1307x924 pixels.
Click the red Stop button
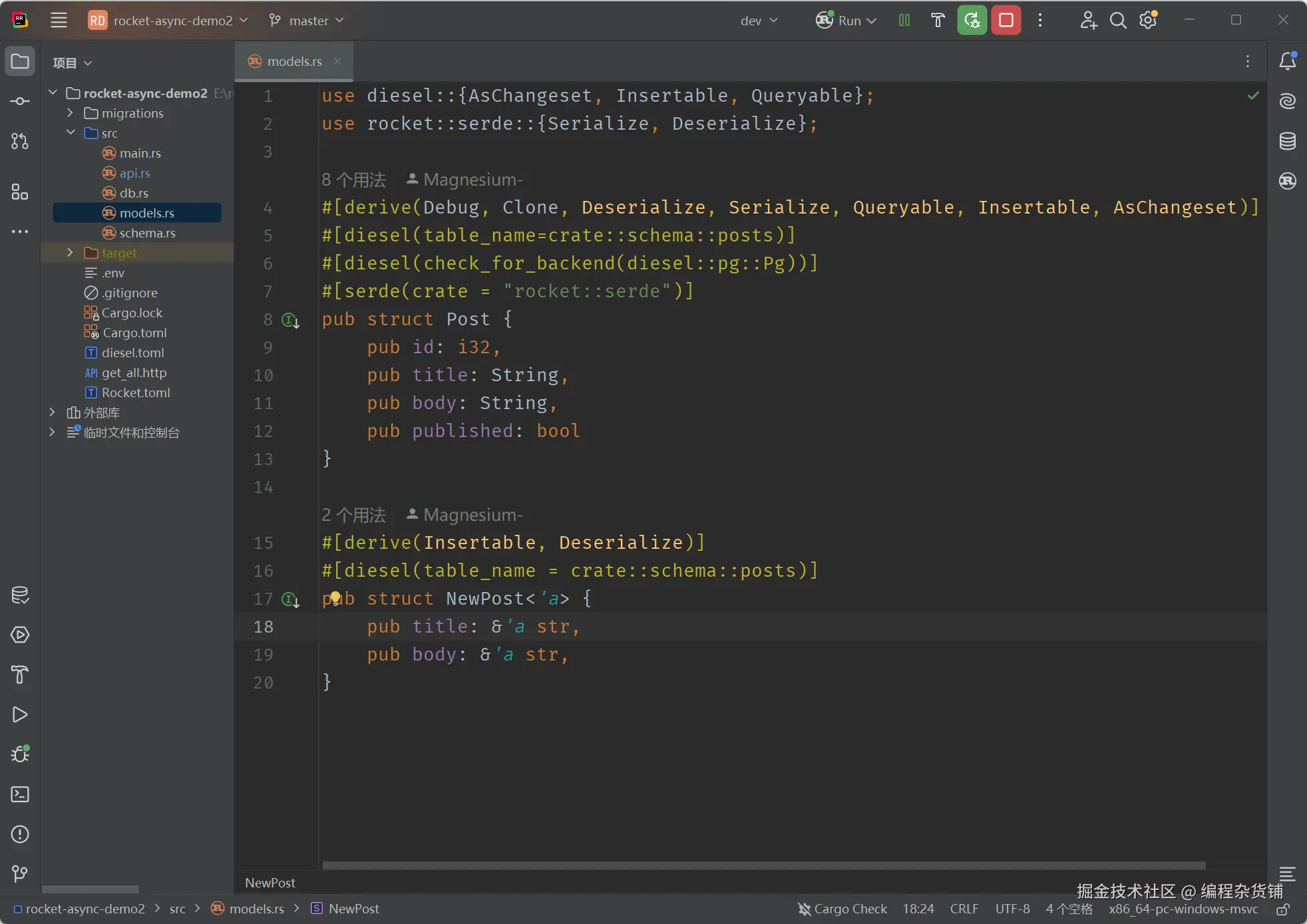1006,21
